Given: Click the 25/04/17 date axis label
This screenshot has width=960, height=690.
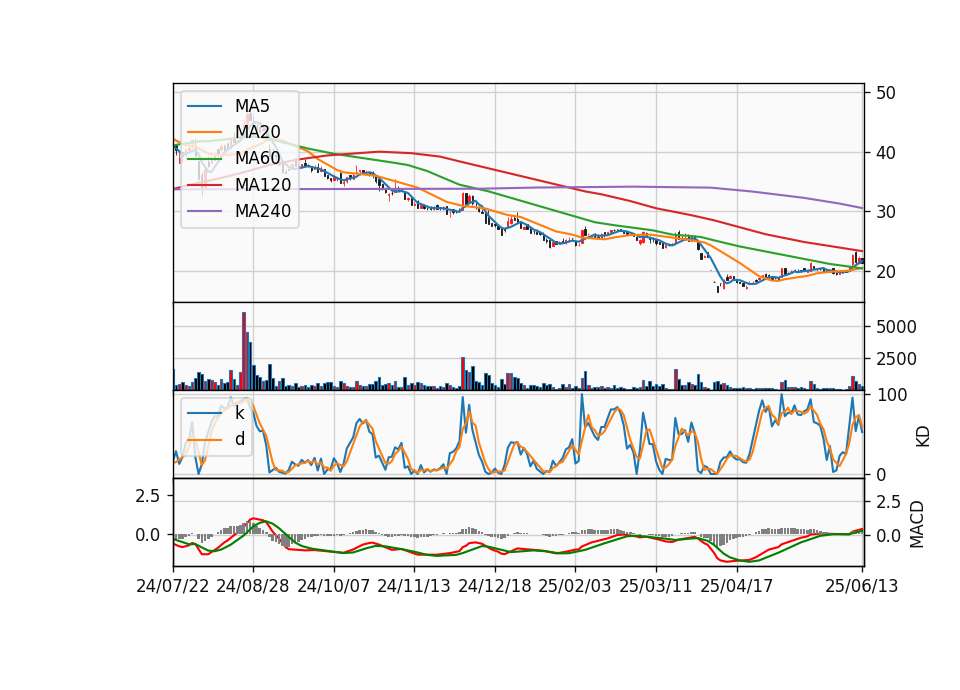Looking at the screenshot, I should (x=737, y=586).
